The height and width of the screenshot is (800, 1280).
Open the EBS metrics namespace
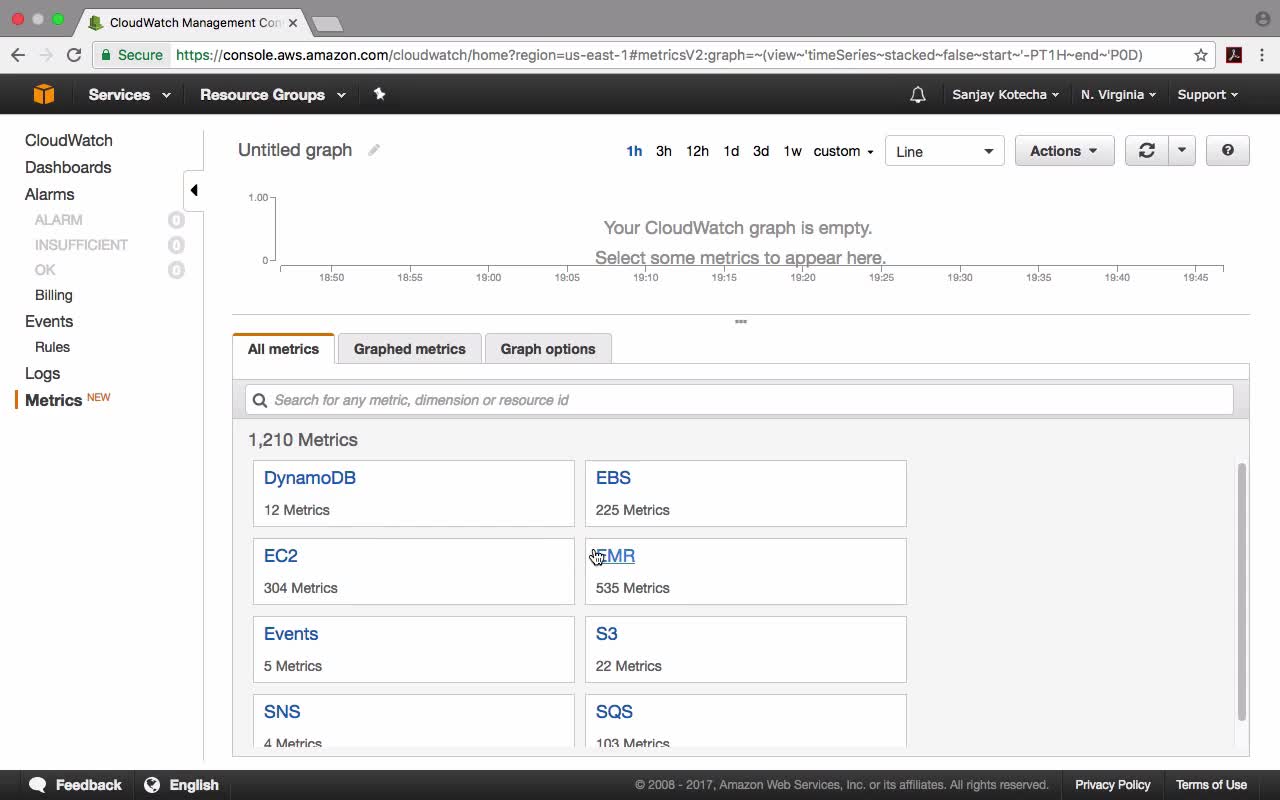pyautogui.click(x=613, y=478)
